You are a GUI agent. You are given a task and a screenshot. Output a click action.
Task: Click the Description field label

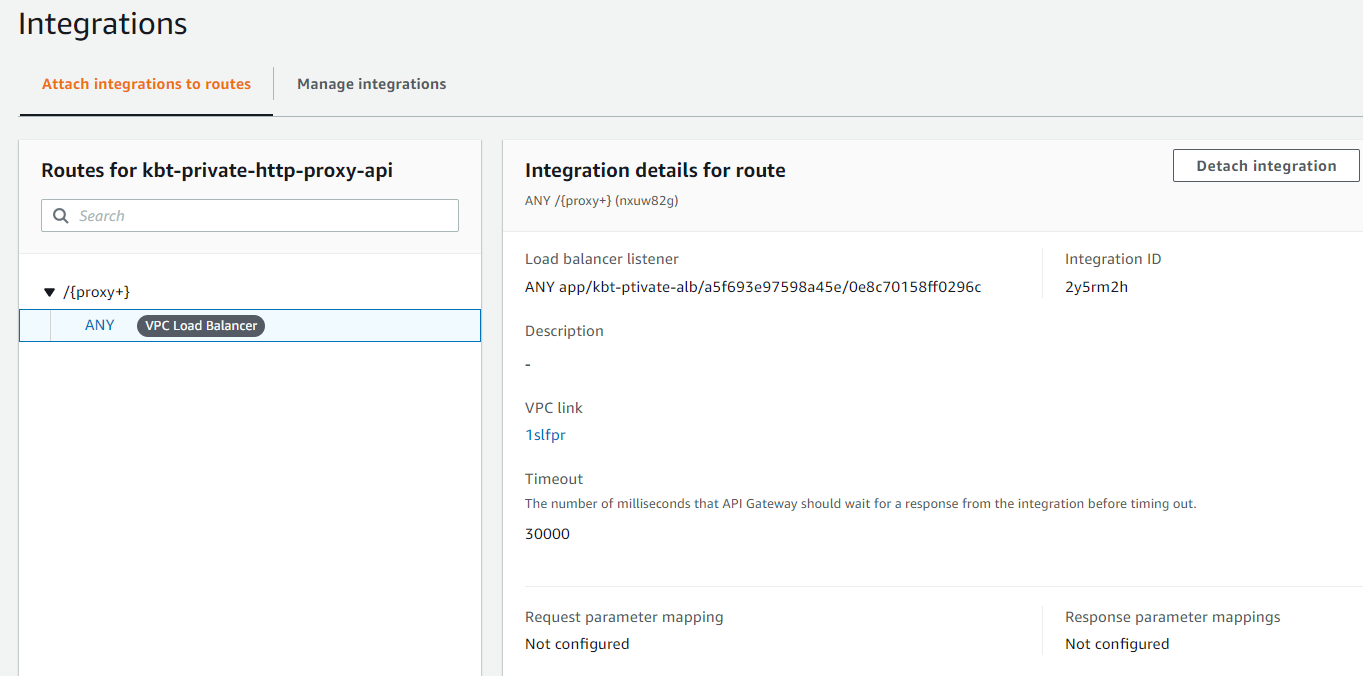coord(564,331)
